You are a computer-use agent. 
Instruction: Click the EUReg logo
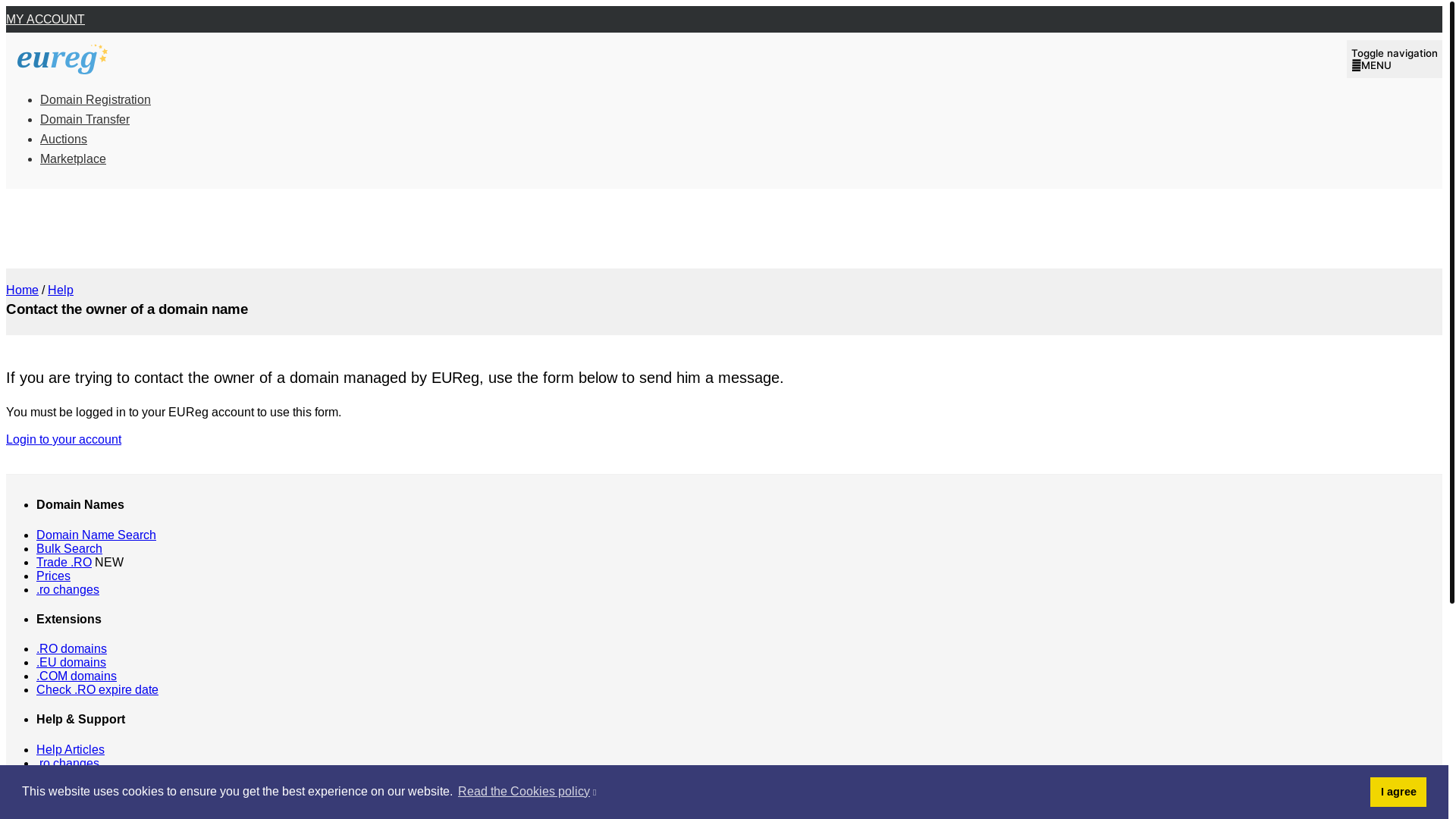click(62, 59)
